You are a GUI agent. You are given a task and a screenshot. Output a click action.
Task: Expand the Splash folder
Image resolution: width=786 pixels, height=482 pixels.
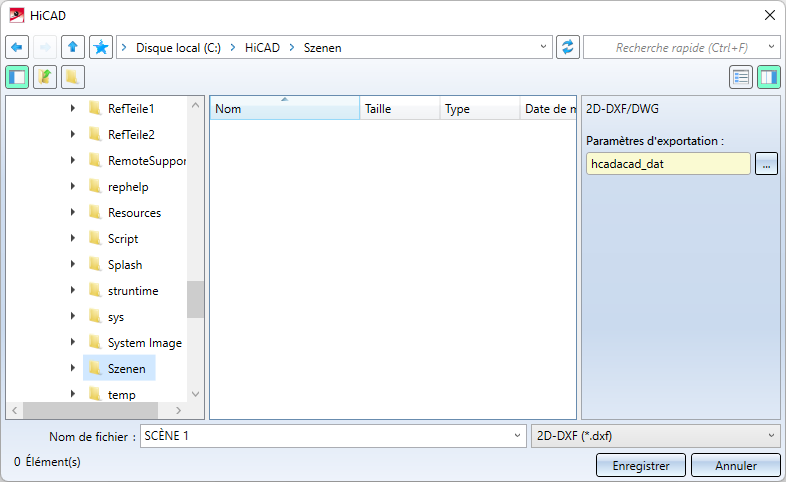point(73,265)
